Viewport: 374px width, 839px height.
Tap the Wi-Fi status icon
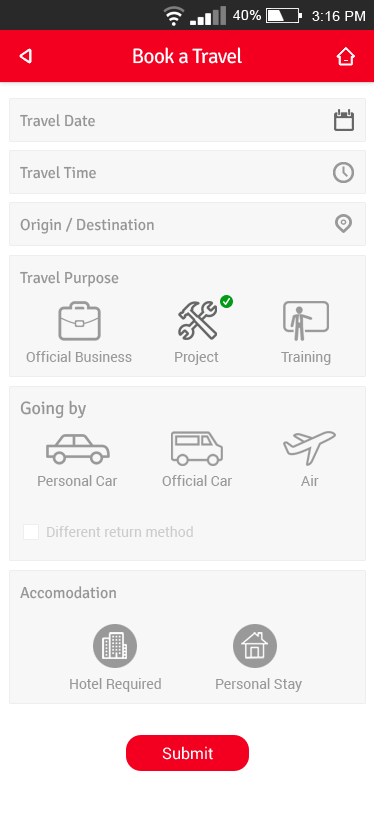[x=173, y=16]
